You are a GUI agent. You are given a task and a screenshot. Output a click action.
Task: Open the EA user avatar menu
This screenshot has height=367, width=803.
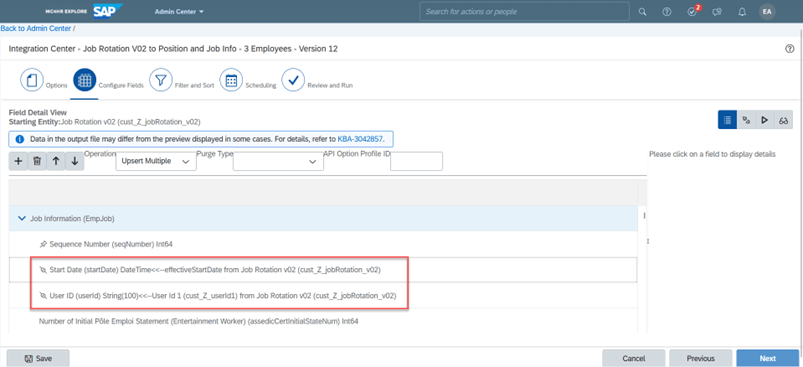coord(767,12)
